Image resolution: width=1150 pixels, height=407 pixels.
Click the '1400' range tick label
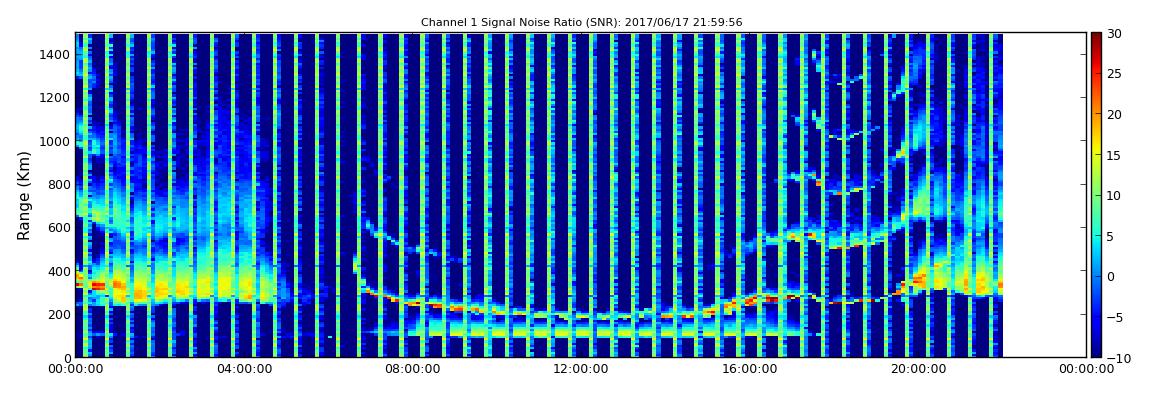coord(55,54)
